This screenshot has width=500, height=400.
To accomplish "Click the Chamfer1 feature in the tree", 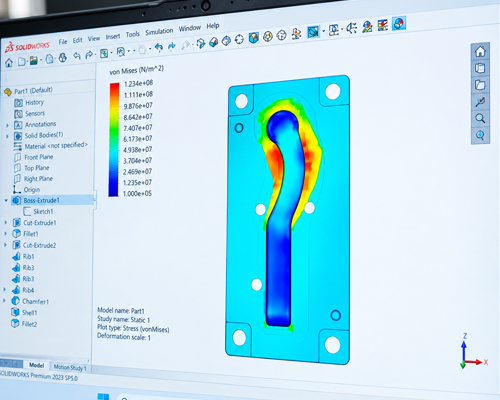I will click(35, 301).
